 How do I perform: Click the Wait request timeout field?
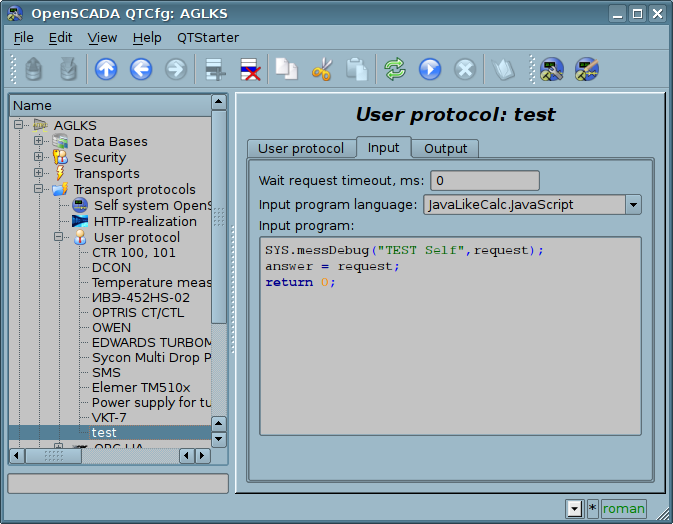pyautogui.click(x=485, y=181)
